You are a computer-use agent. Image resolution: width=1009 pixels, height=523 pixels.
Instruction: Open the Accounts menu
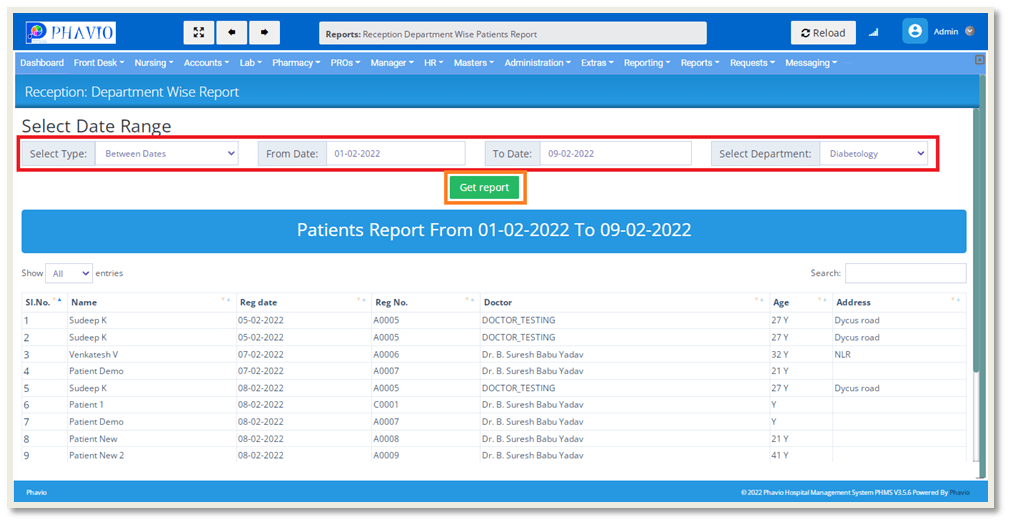(206, 62)
